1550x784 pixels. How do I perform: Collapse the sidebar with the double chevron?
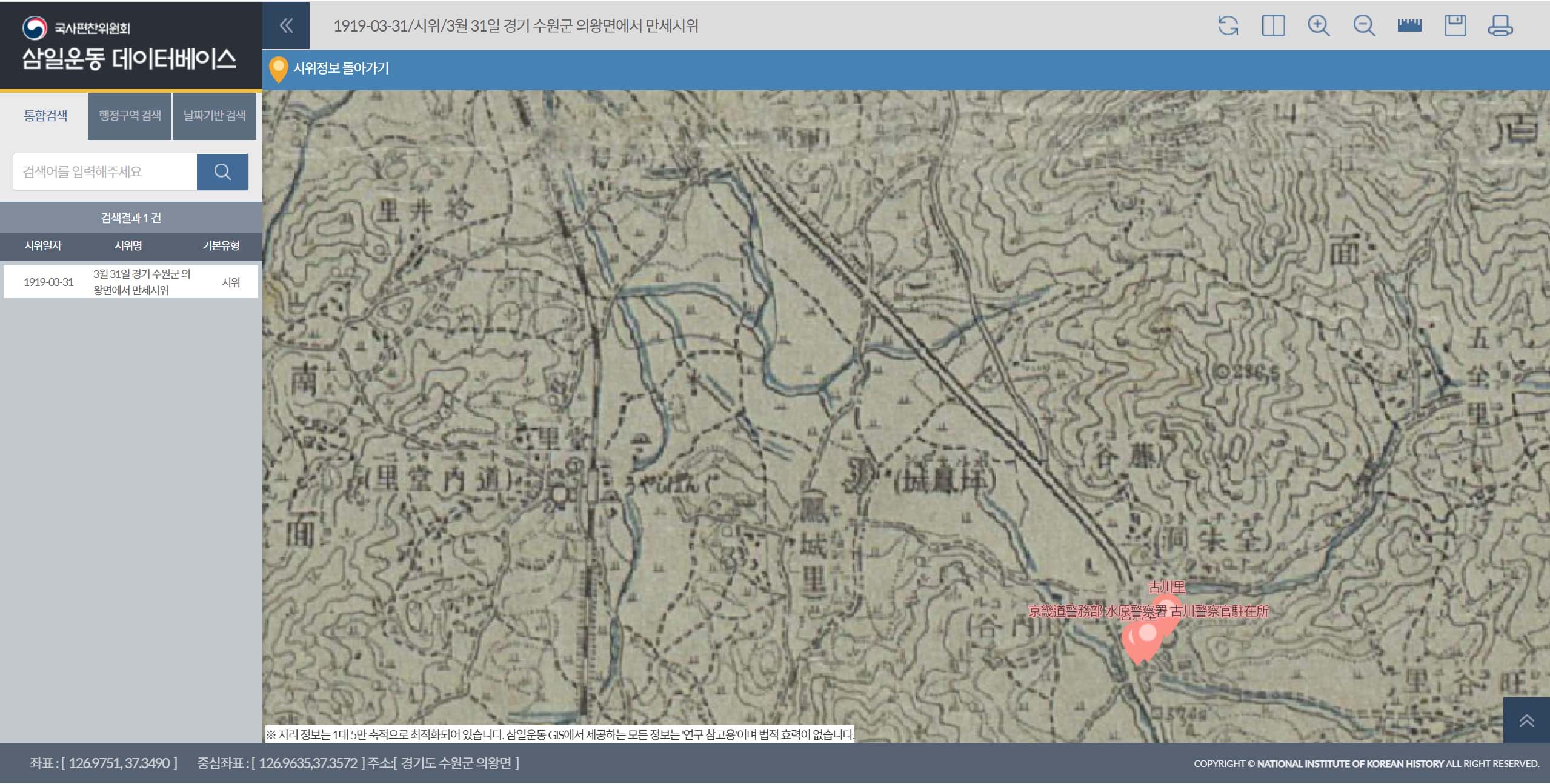(286, 25)
